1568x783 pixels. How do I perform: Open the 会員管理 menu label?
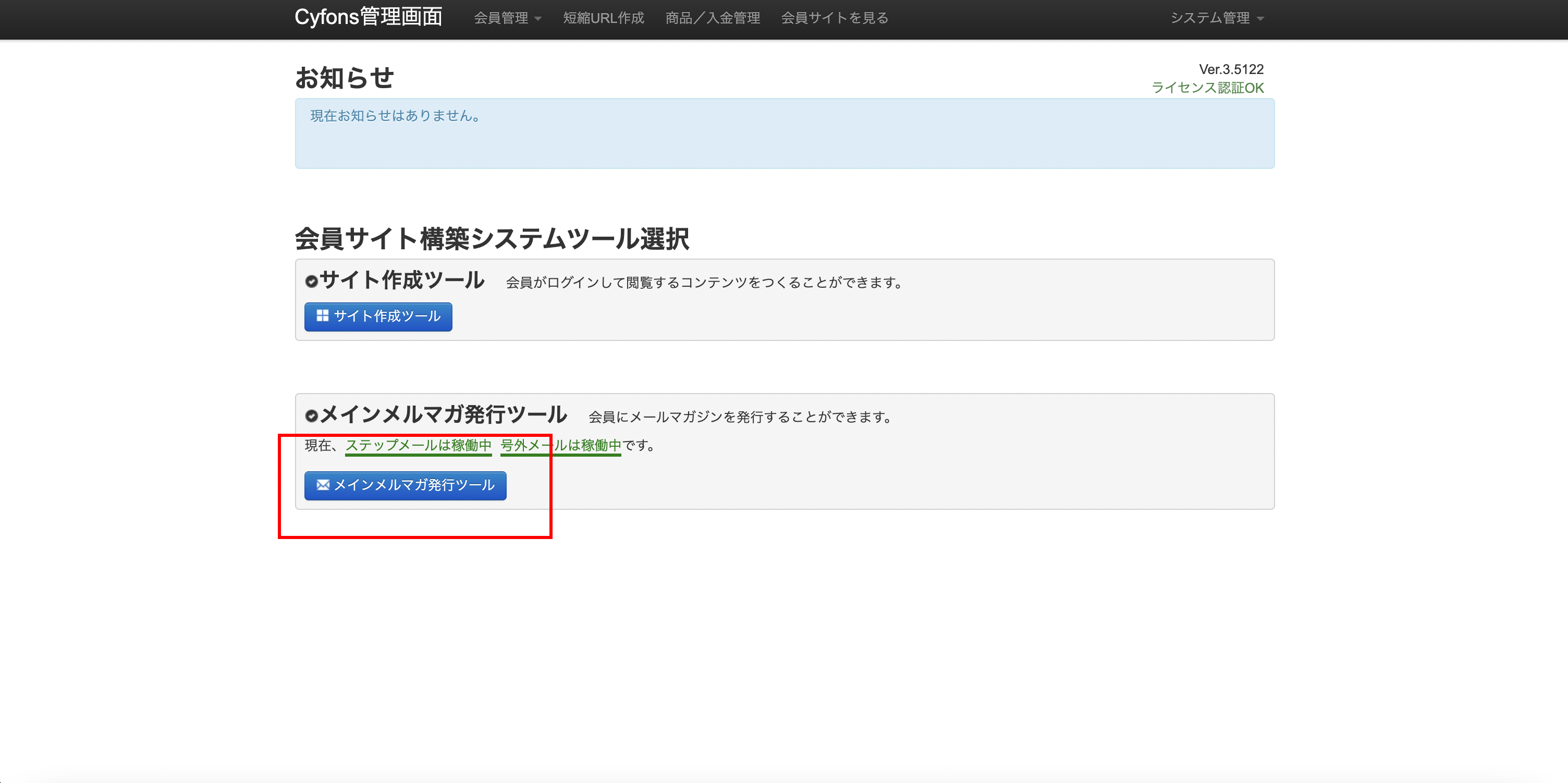(500, 18)
